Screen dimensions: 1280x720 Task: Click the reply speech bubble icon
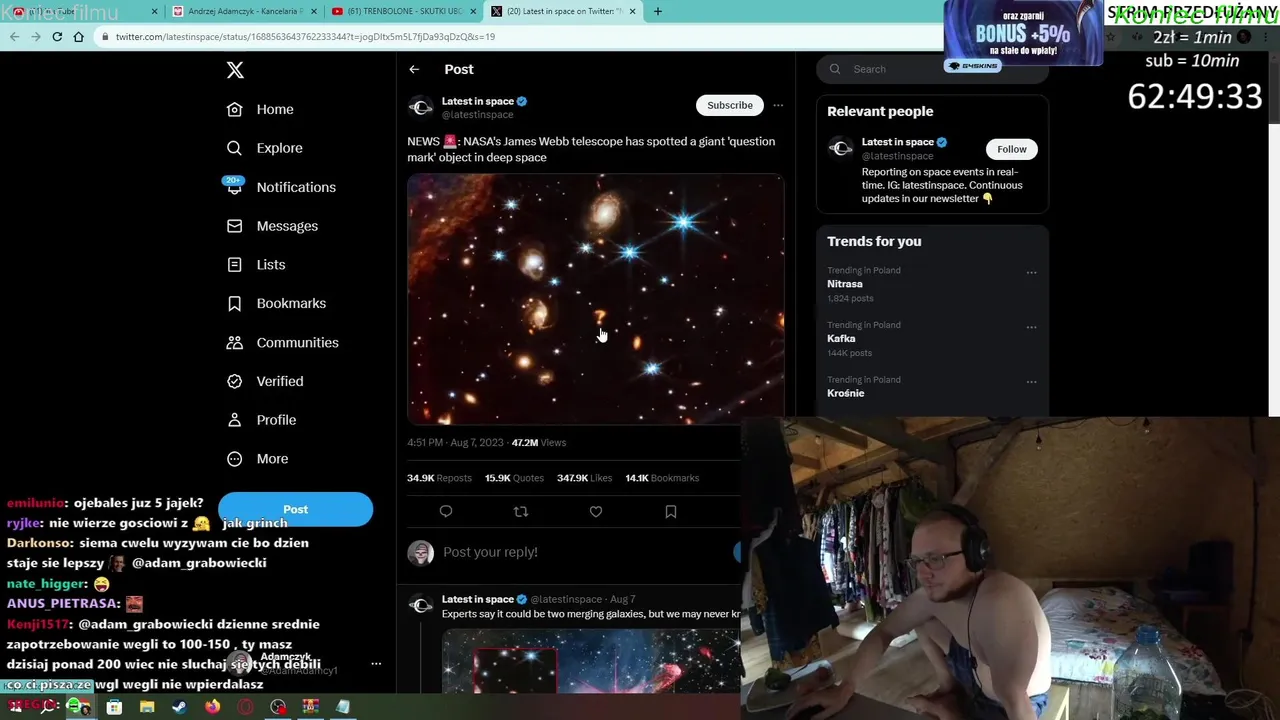pyautogui.click(x=446, y=511)
